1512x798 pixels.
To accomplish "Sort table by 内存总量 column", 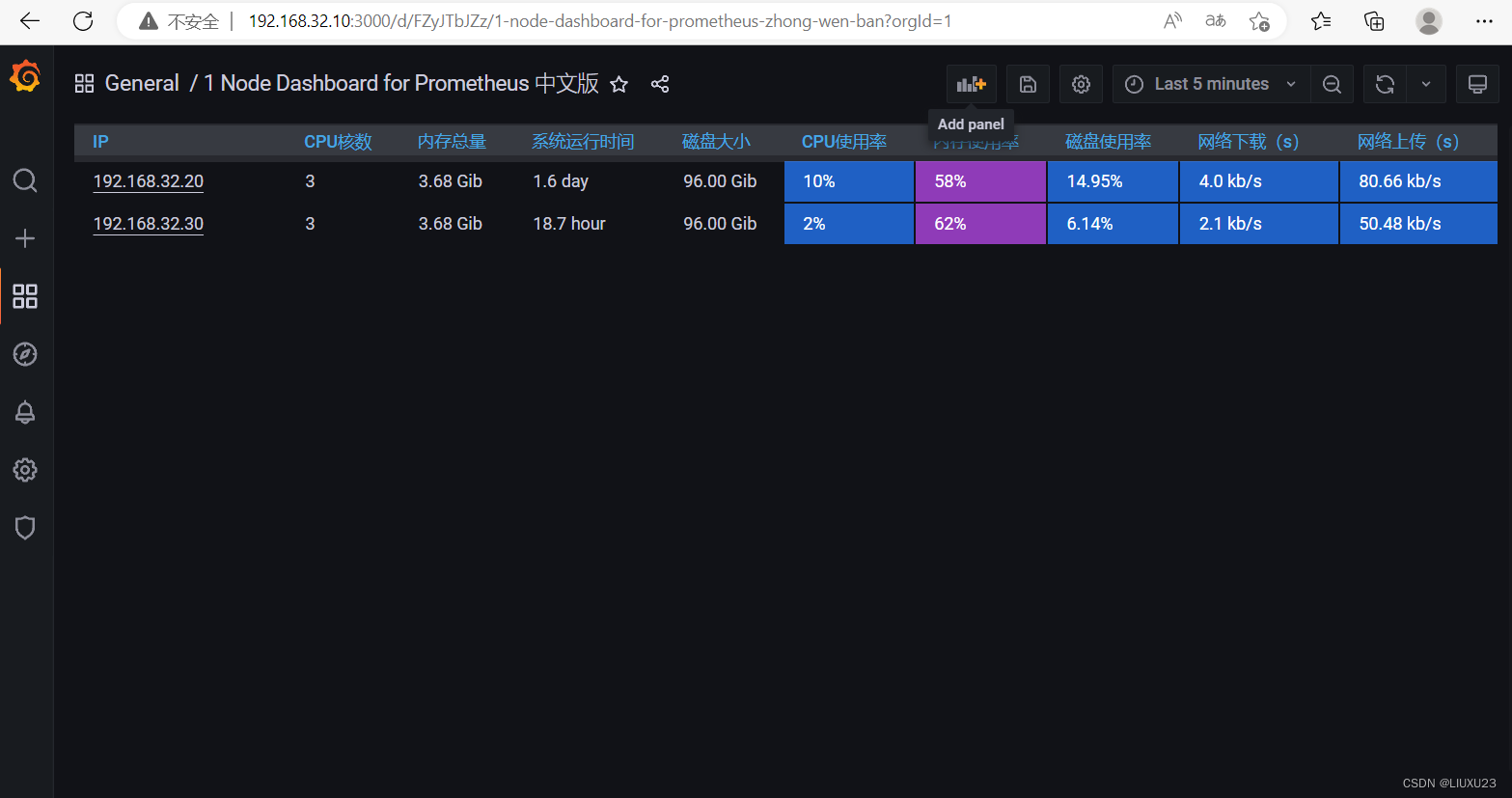I will coord(452,142).
